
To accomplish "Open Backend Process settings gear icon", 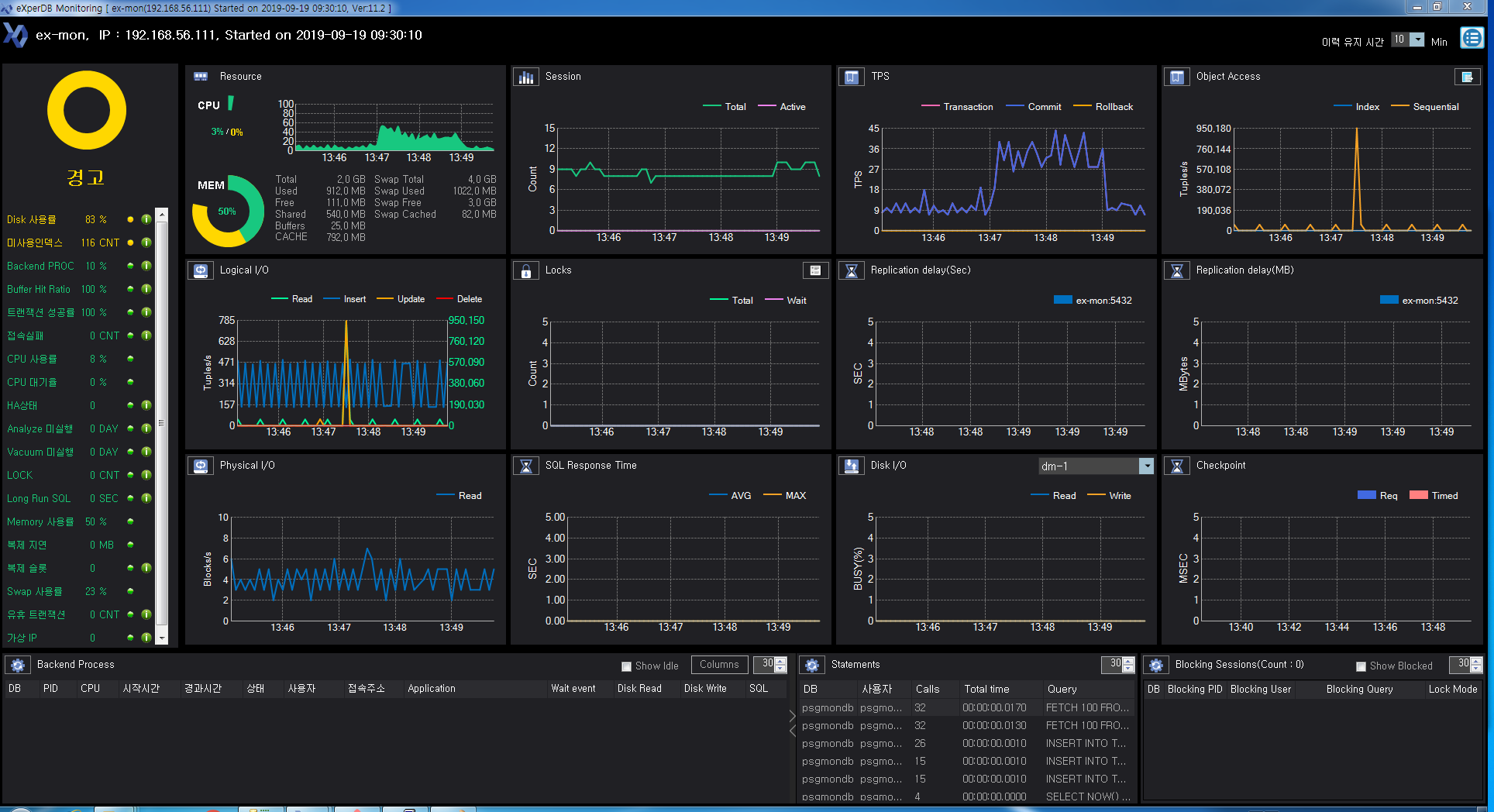I will [x=18, y=665].
